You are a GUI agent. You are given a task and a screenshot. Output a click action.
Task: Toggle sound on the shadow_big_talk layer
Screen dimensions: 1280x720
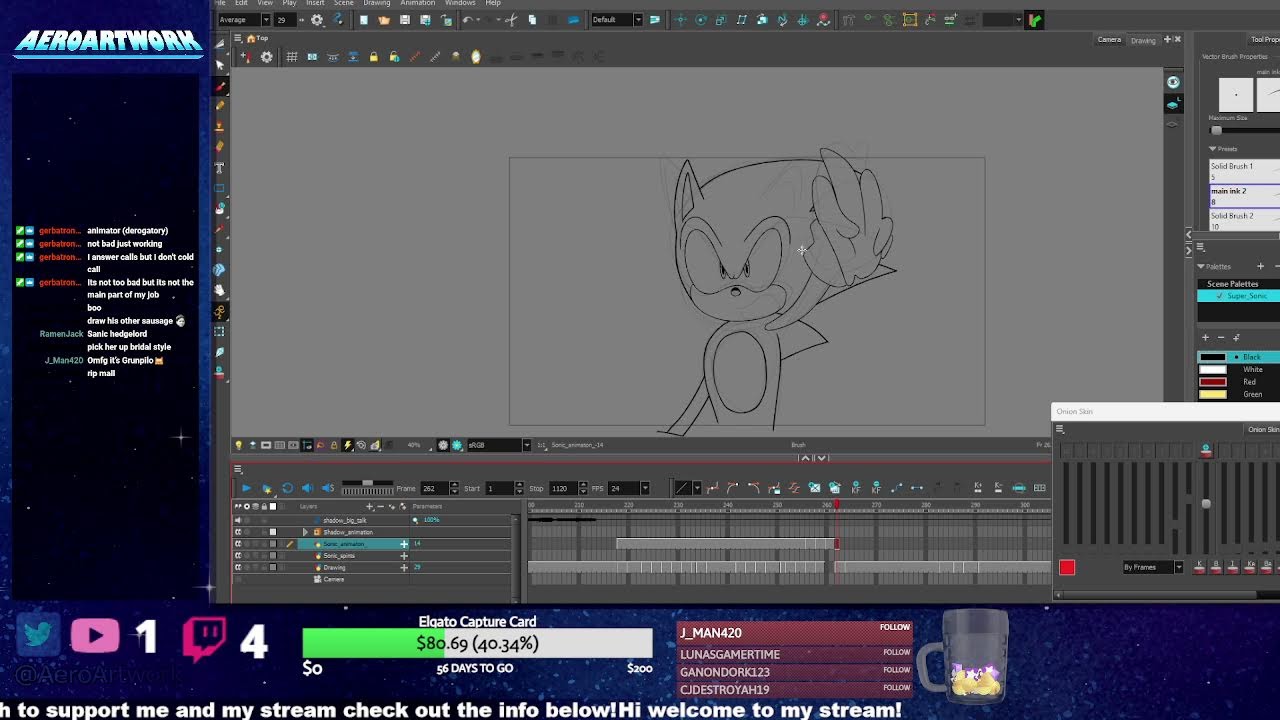coord(238,520)
